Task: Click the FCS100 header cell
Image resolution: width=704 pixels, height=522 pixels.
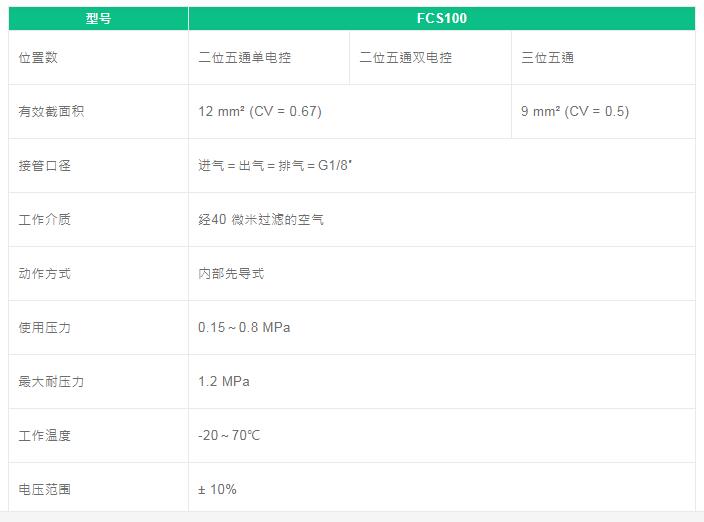Action: pyautogui.click(x=441, y=18)
